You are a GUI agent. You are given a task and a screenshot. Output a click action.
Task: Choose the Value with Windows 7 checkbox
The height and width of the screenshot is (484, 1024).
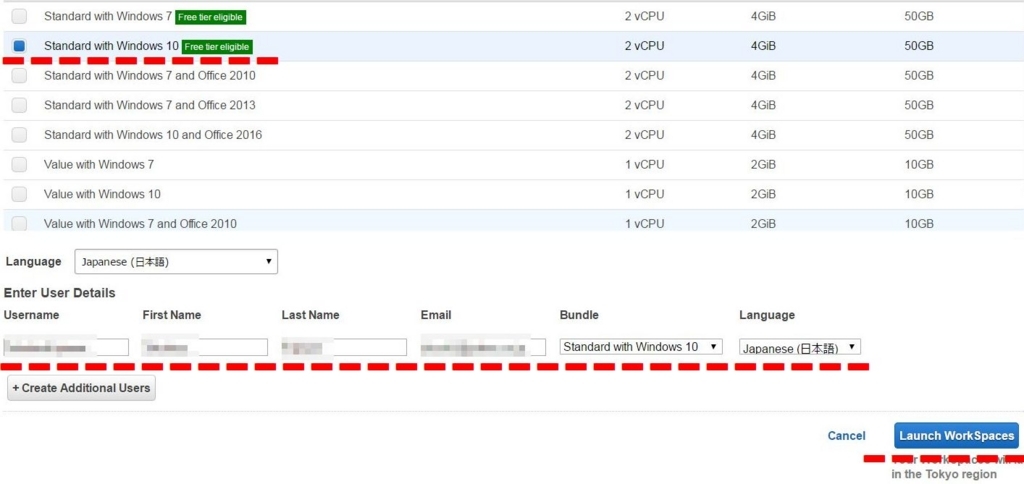tap(20, 165)
